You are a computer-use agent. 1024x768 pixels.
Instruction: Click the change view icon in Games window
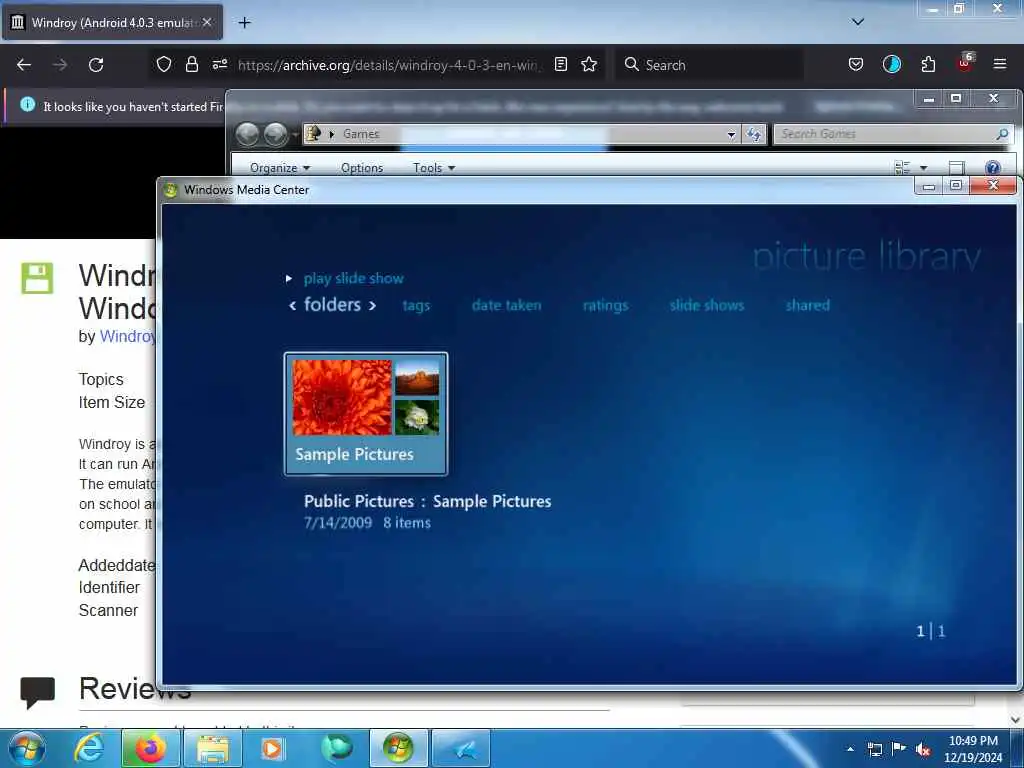902,168
